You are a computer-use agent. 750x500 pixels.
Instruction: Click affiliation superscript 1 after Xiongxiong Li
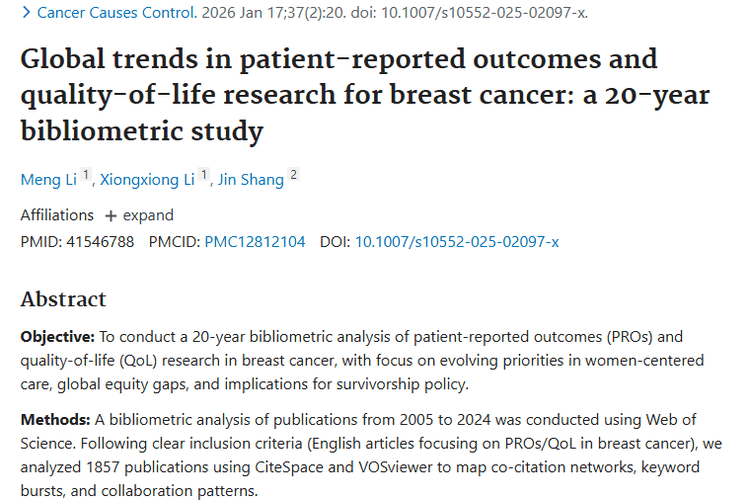pyautogui.click(x=204, y=177)
